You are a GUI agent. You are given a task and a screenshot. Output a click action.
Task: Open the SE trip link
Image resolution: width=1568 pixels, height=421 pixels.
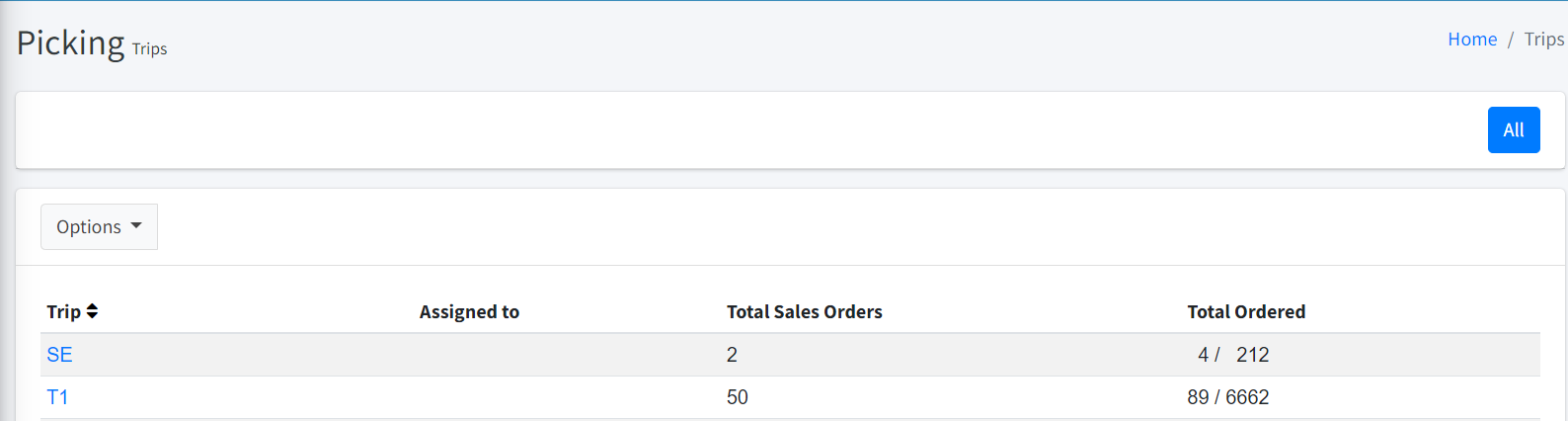pyautogui.click(x=59, y=355)
